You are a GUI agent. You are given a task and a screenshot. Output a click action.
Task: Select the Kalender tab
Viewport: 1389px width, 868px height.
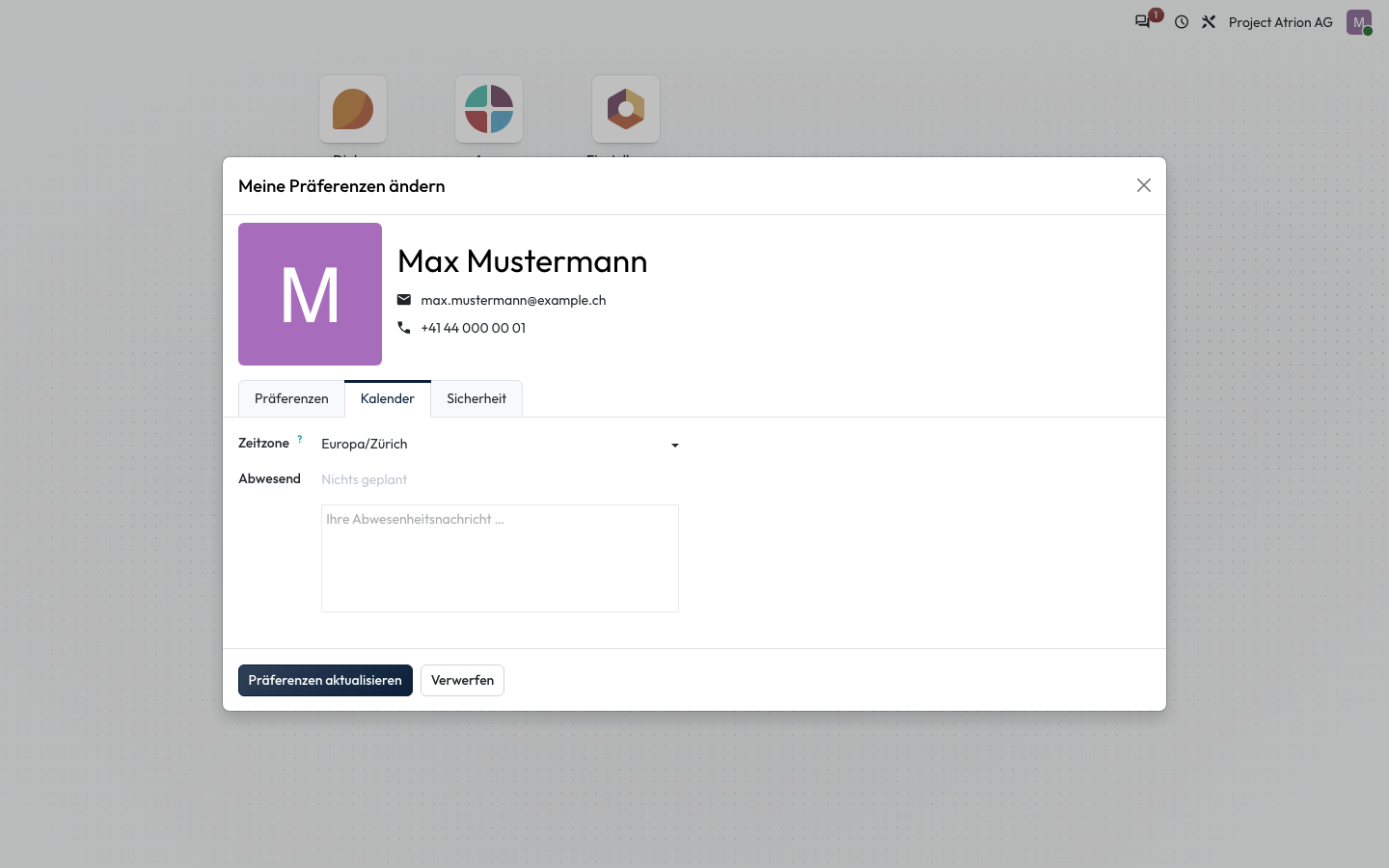[x=388, y=398]
